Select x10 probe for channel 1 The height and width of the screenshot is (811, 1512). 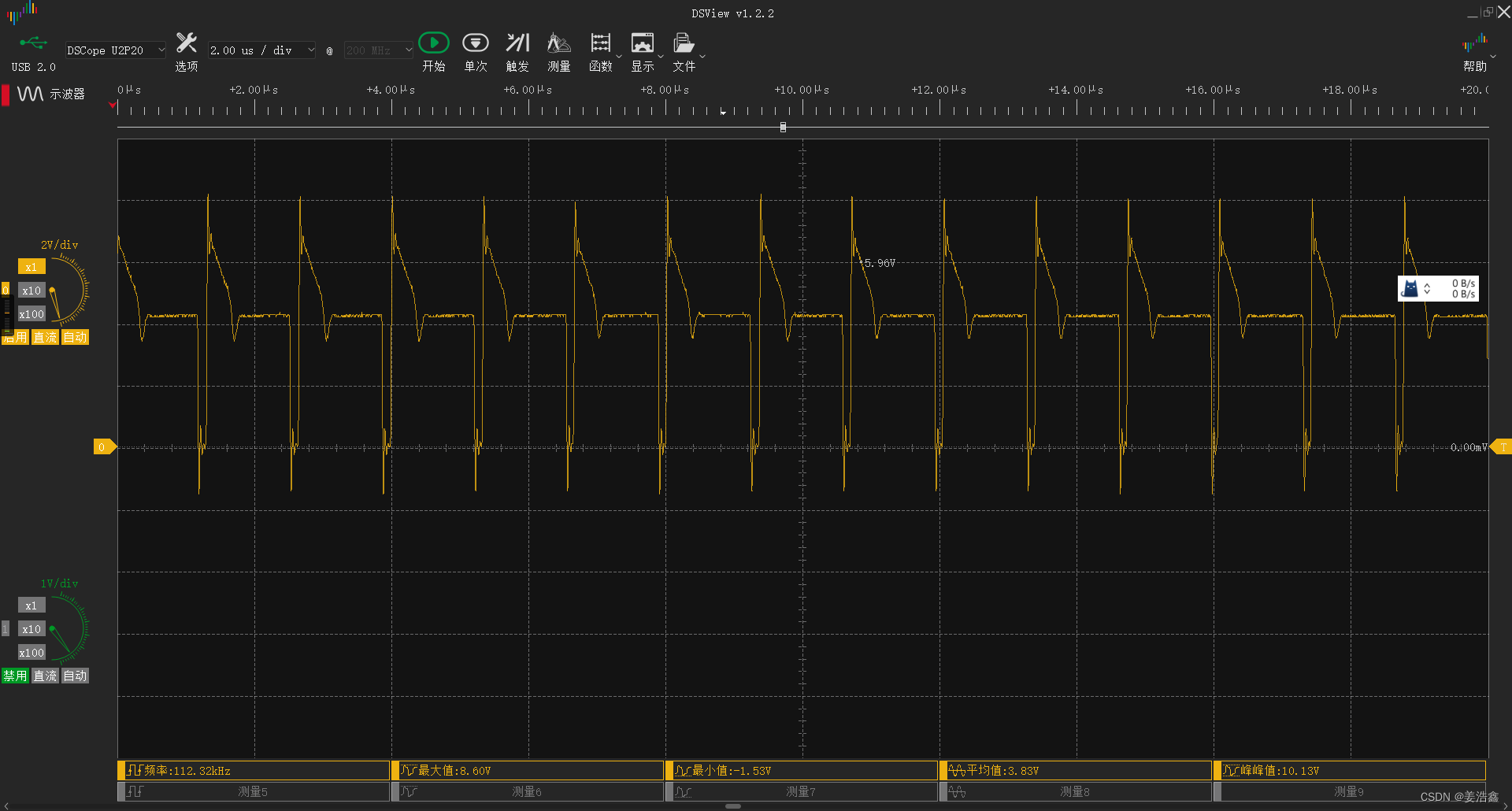[x=31, y=629]
